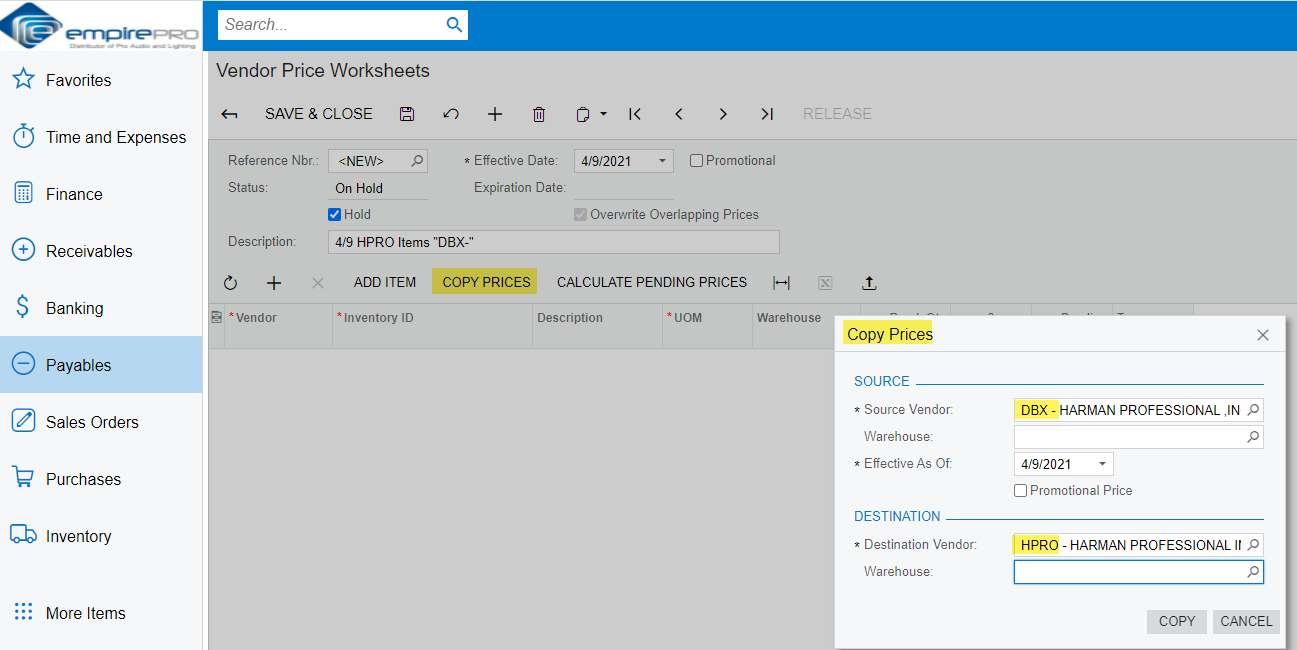Open the Source Vendor lookup

point(1253,410)
